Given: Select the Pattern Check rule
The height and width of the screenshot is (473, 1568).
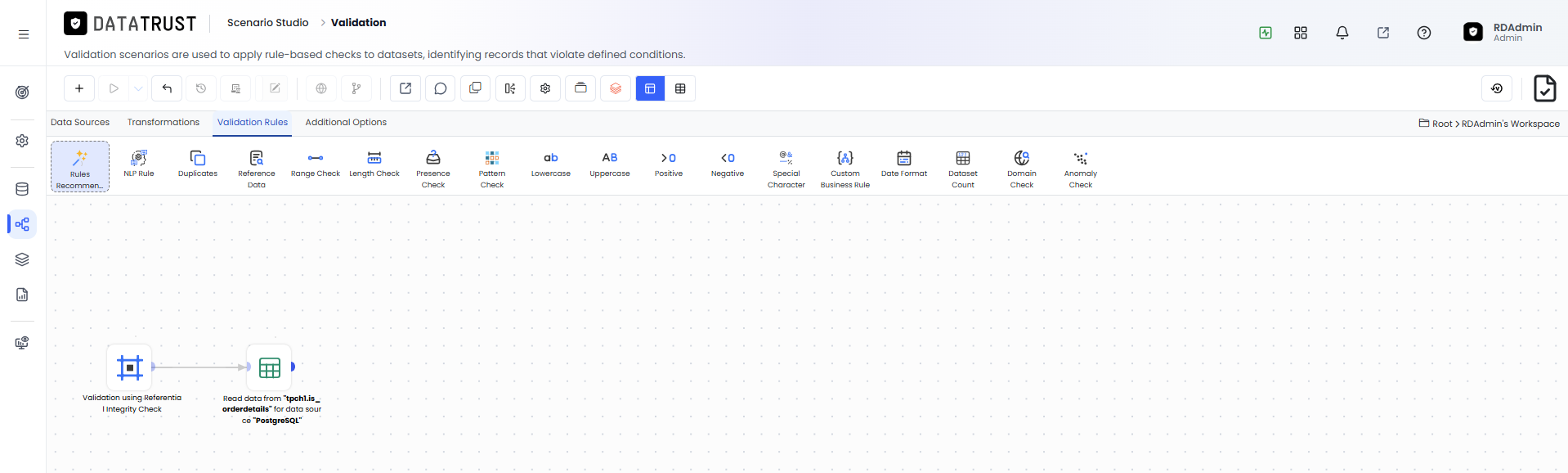Looking at the screenshot, I should coord(492,169).
